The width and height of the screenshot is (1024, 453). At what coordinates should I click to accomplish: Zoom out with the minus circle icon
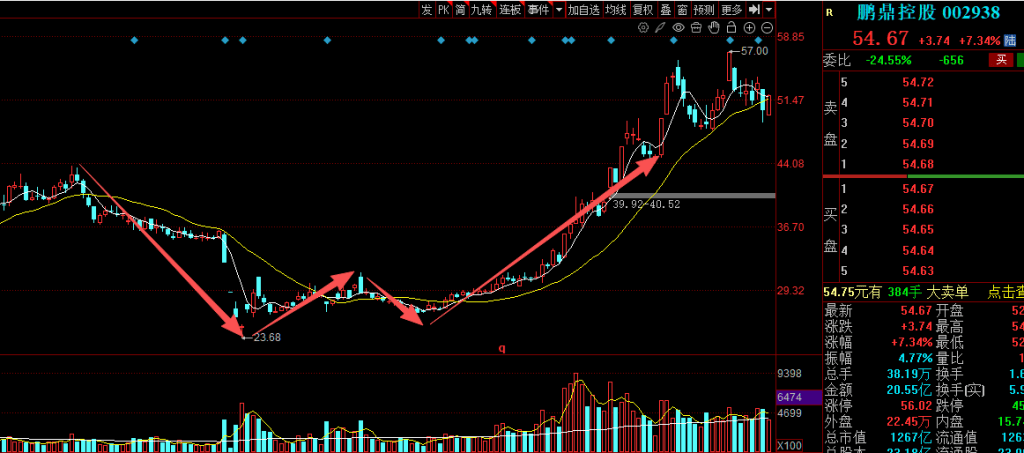(x=767, y=28)
